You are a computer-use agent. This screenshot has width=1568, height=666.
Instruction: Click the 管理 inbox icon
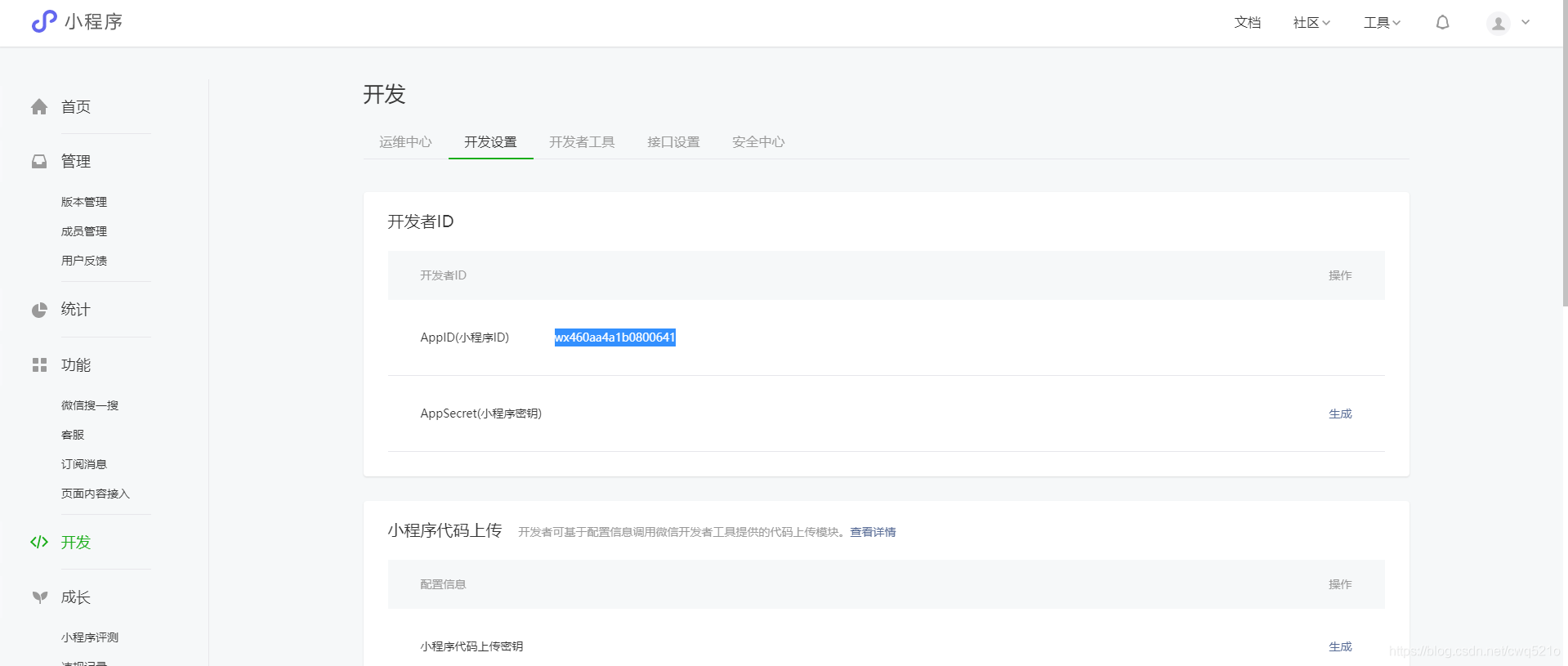39,162
